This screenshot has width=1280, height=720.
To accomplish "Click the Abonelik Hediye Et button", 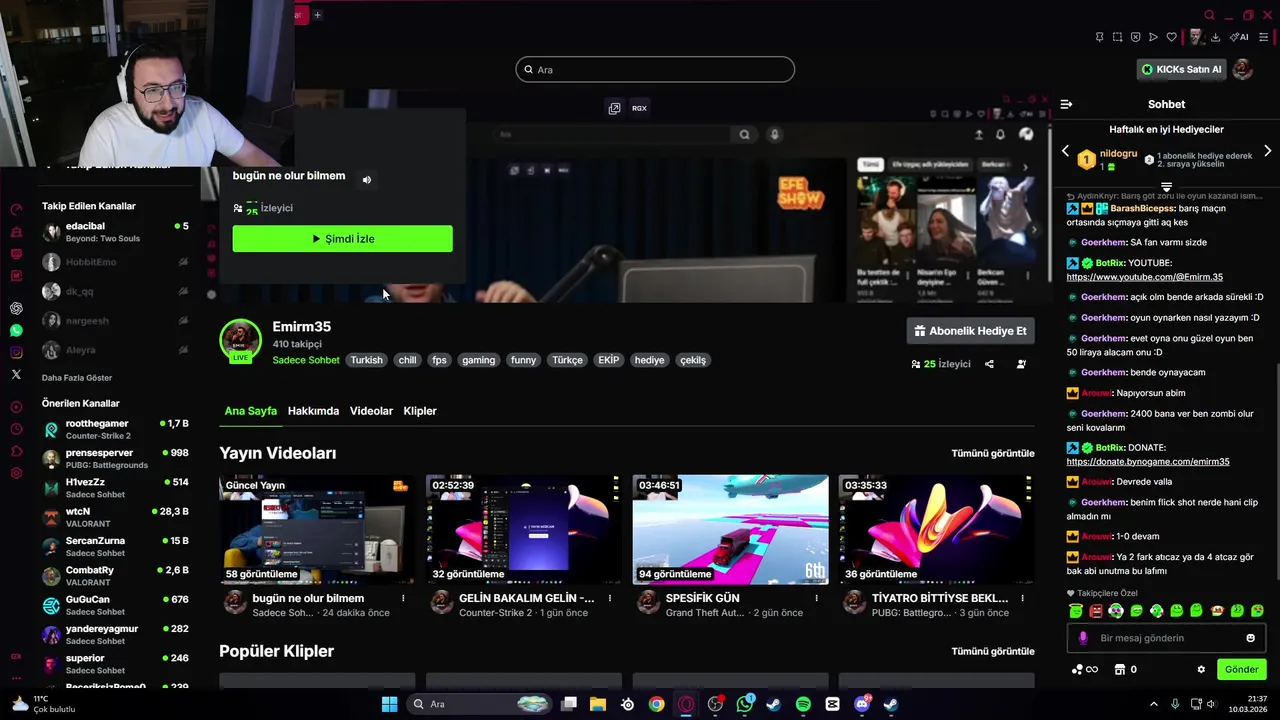I will [x=970, y=331].
